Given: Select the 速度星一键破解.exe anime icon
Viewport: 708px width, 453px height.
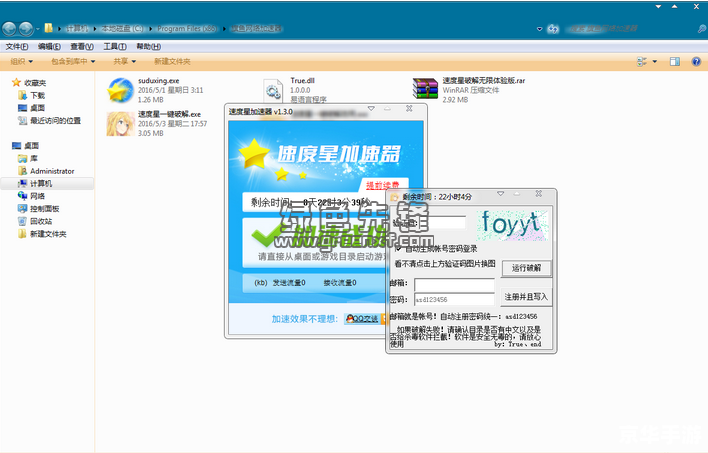Looking at the screenshot, I should (x=121, y=123).
